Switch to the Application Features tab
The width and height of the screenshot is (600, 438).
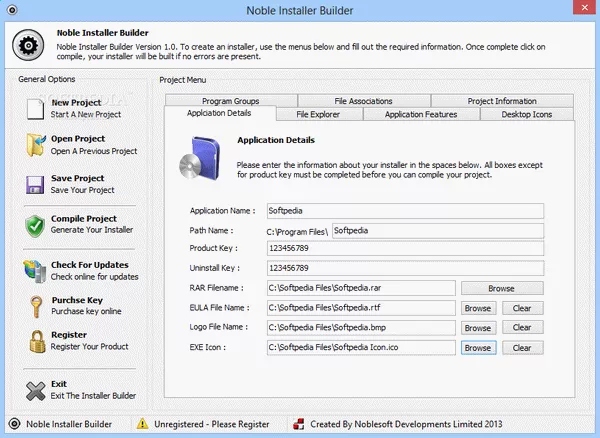click(x=421, y=114)
